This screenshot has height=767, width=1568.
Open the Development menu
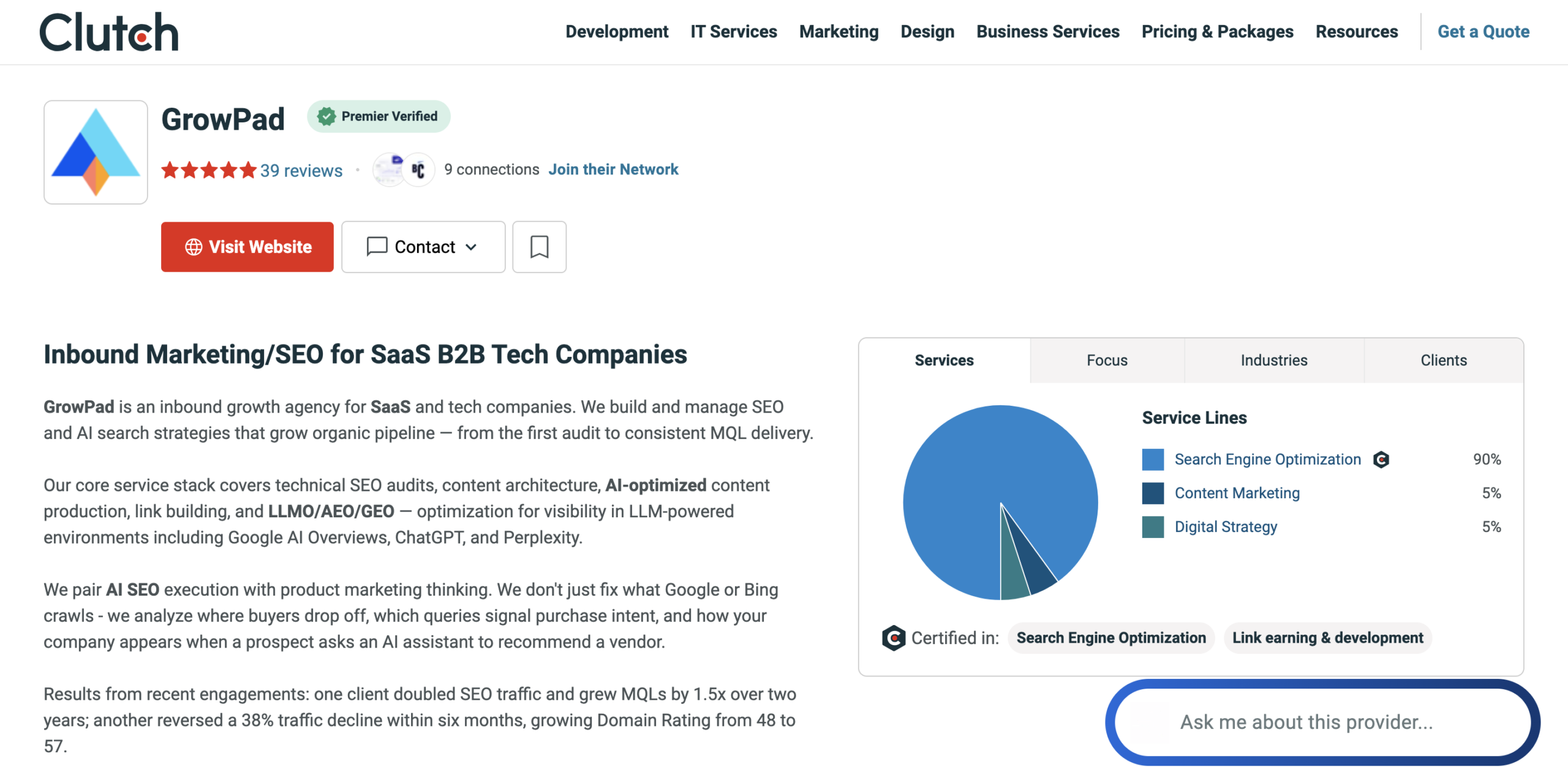pos(617,32)
